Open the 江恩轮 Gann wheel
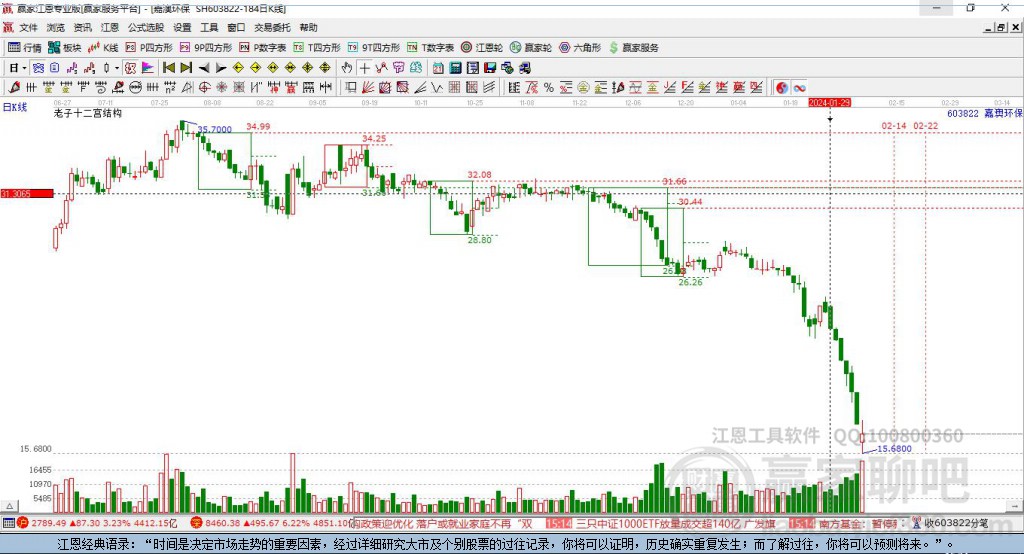This screenshot has height=554, width=1024. (x=482, y=48)
